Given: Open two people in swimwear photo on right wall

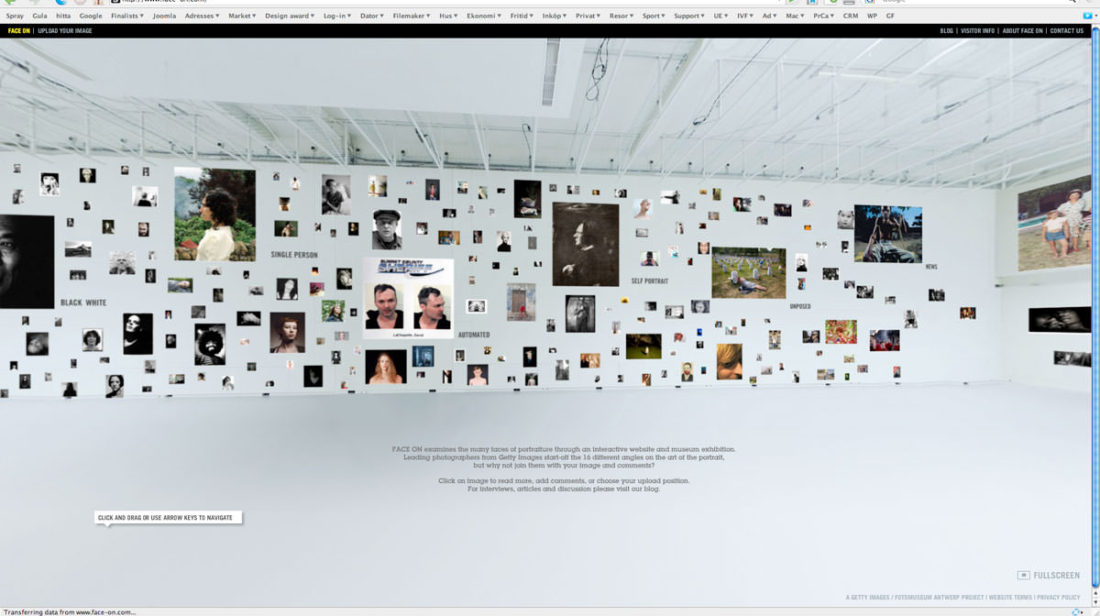Looking at the screenshot, I should [x=1055, y=223].
